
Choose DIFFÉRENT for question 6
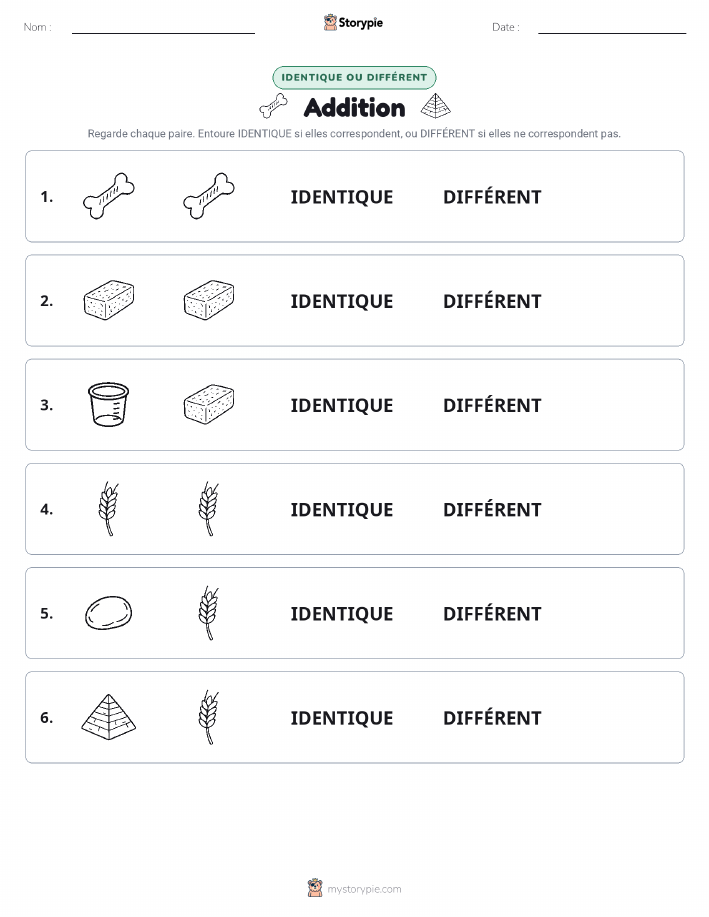click(x=493, y=718)
